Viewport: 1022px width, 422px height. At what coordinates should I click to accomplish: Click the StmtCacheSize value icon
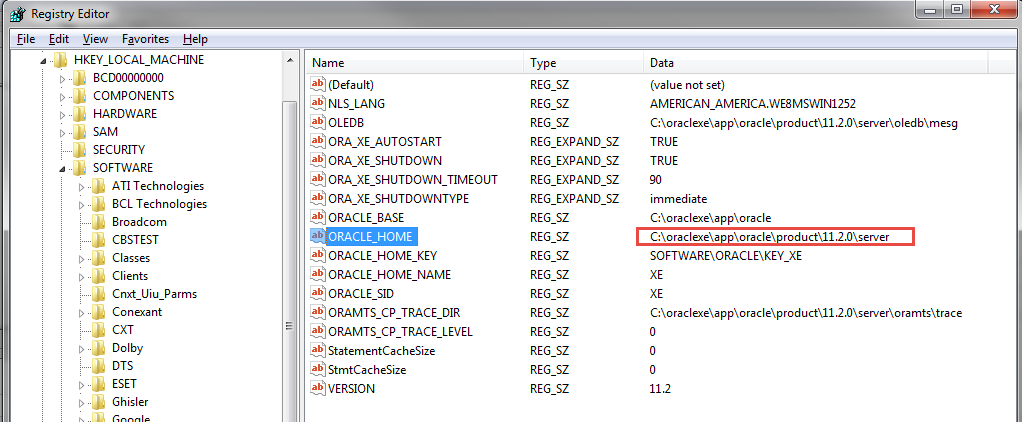pos(317,369)
